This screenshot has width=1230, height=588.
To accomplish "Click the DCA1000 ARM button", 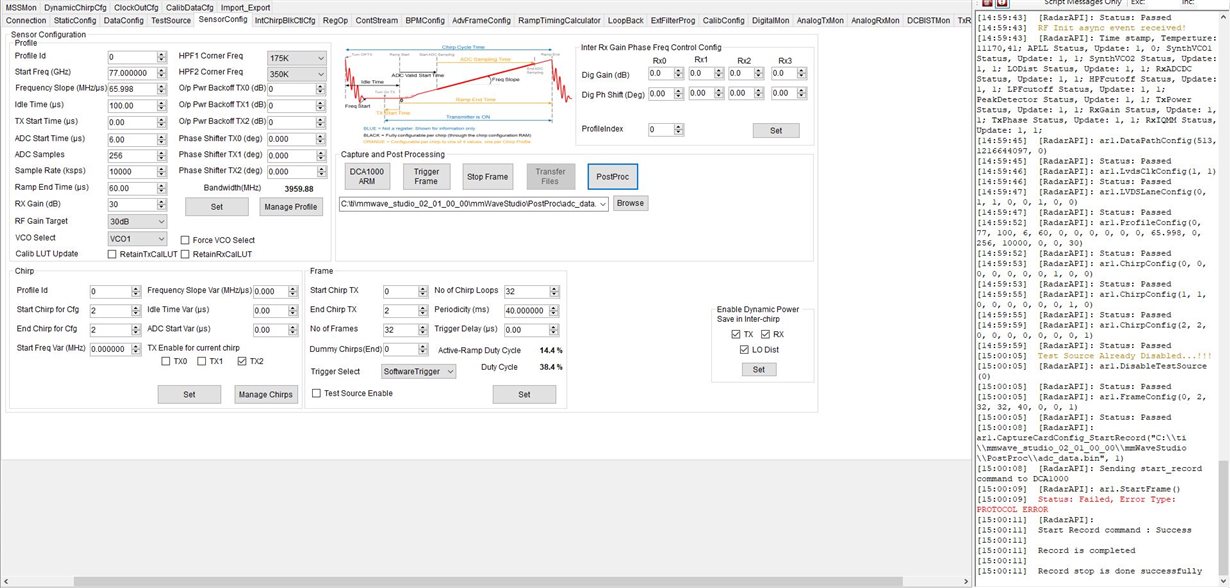I will point(366,177).
